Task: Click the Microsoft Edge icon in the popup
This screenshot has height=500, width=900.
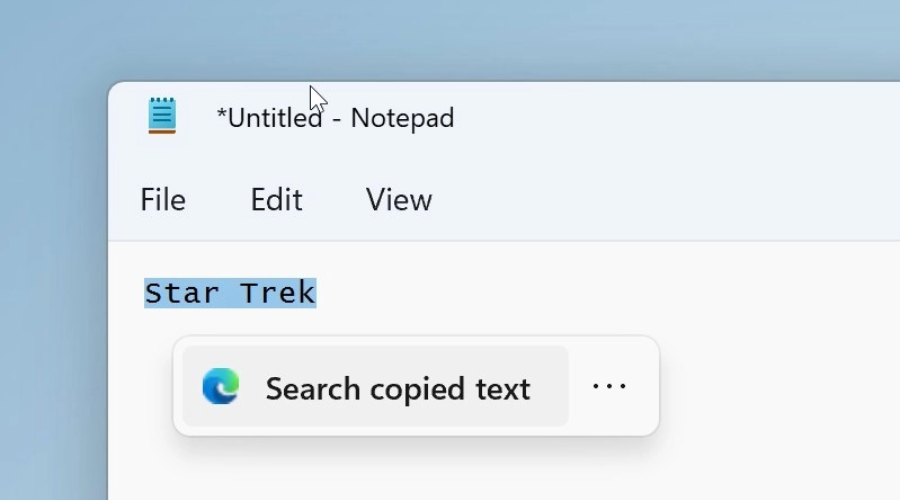Action: pyautogui.click(x=221, y=386)
